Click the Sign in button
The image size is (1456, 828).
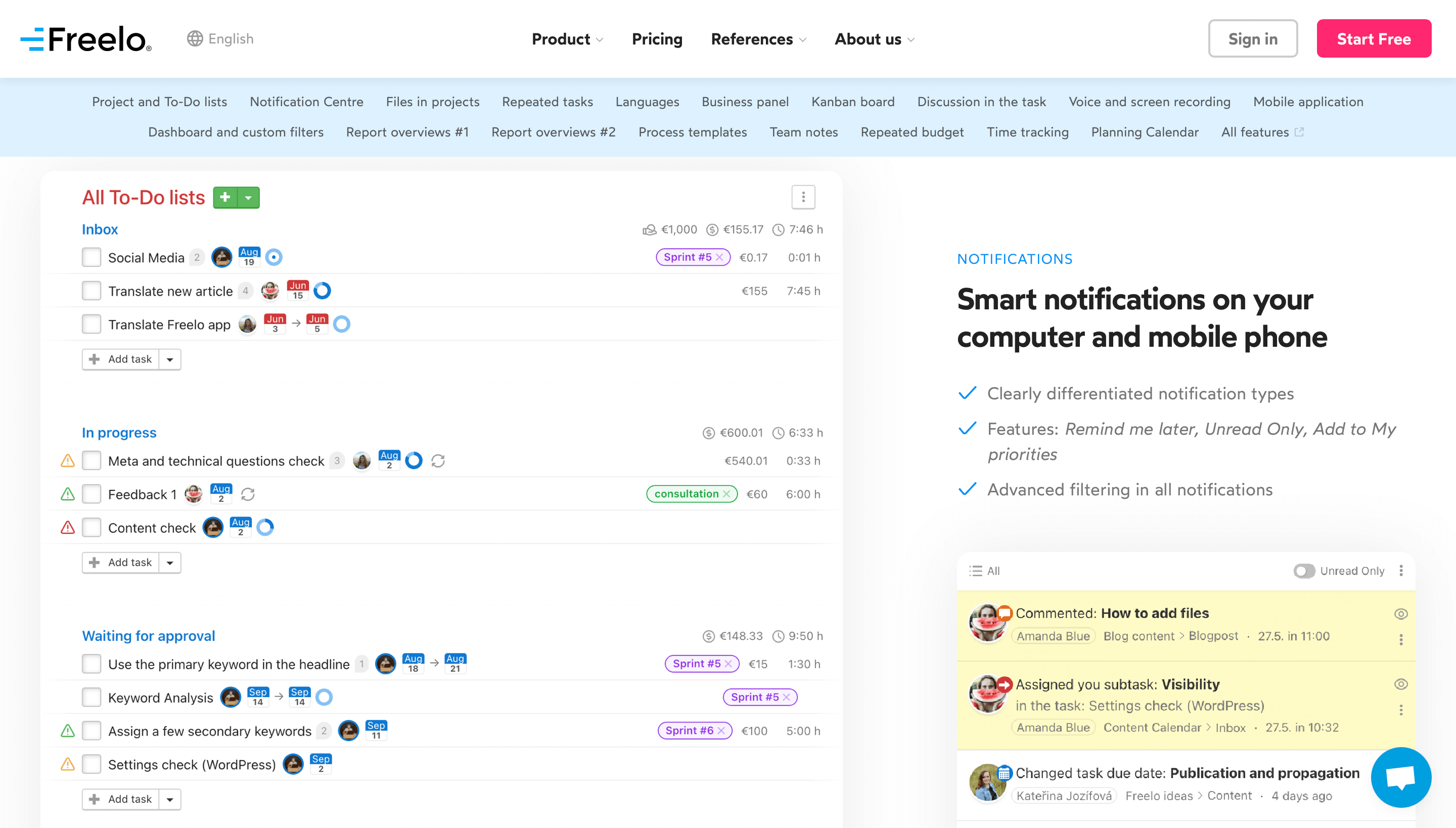pyautogui.click(x=1252, y=39)
